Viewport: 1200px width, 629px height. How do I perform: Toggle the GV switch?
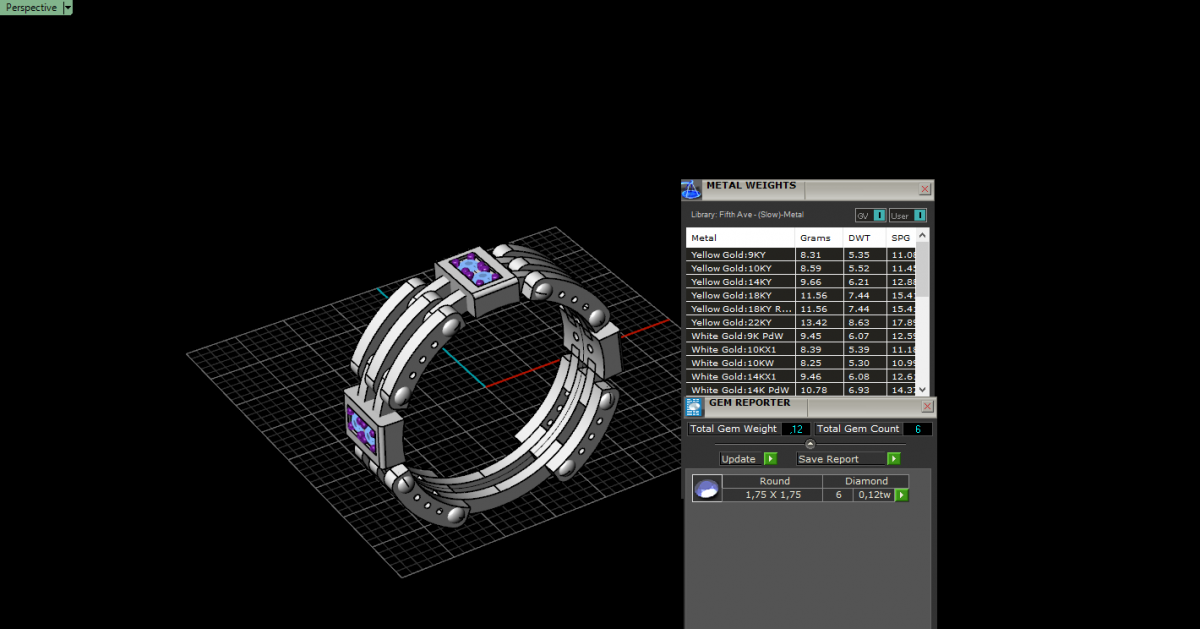(x=879, y=215)
